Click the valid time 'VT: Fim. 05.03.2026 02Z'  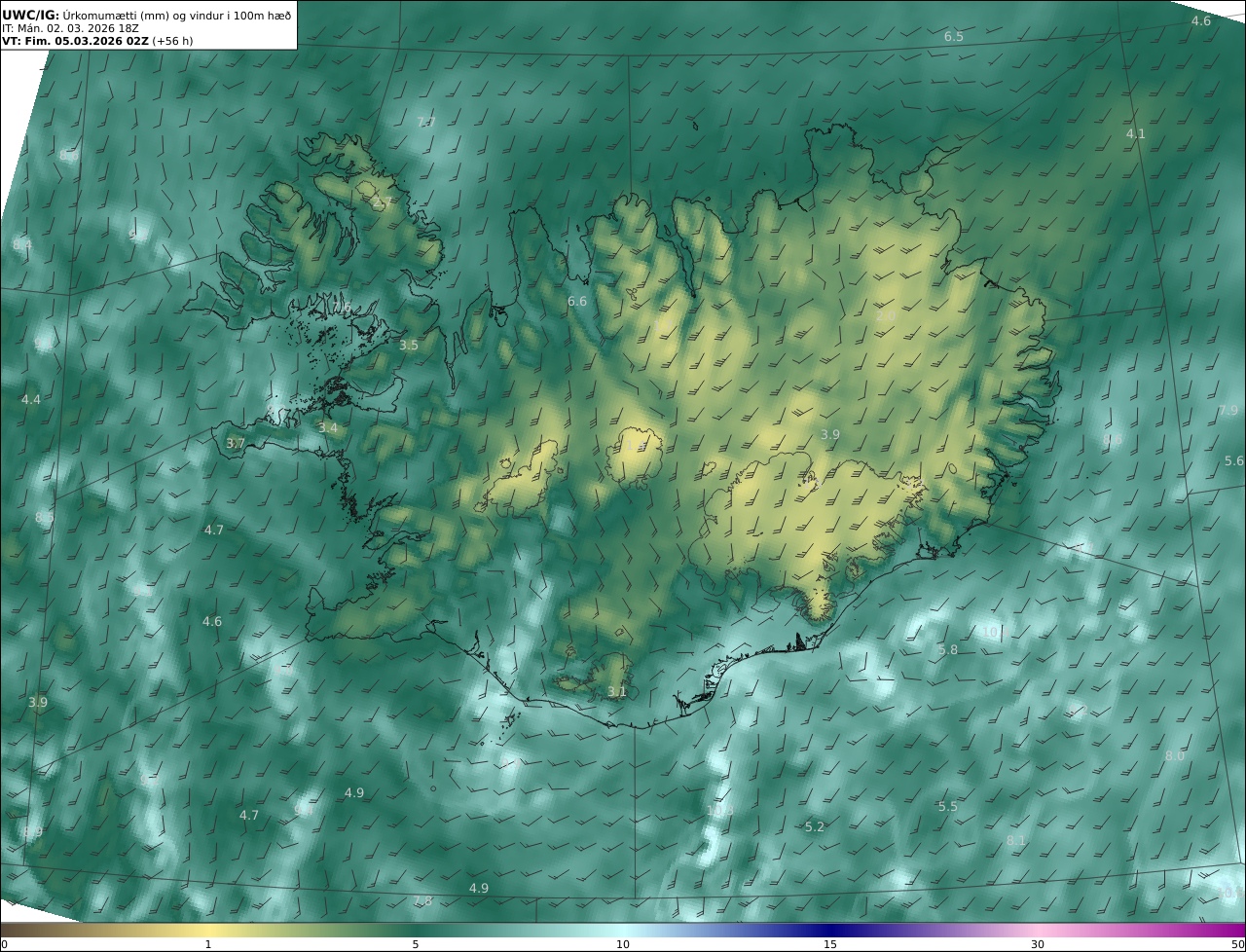[x=75, y=42]
